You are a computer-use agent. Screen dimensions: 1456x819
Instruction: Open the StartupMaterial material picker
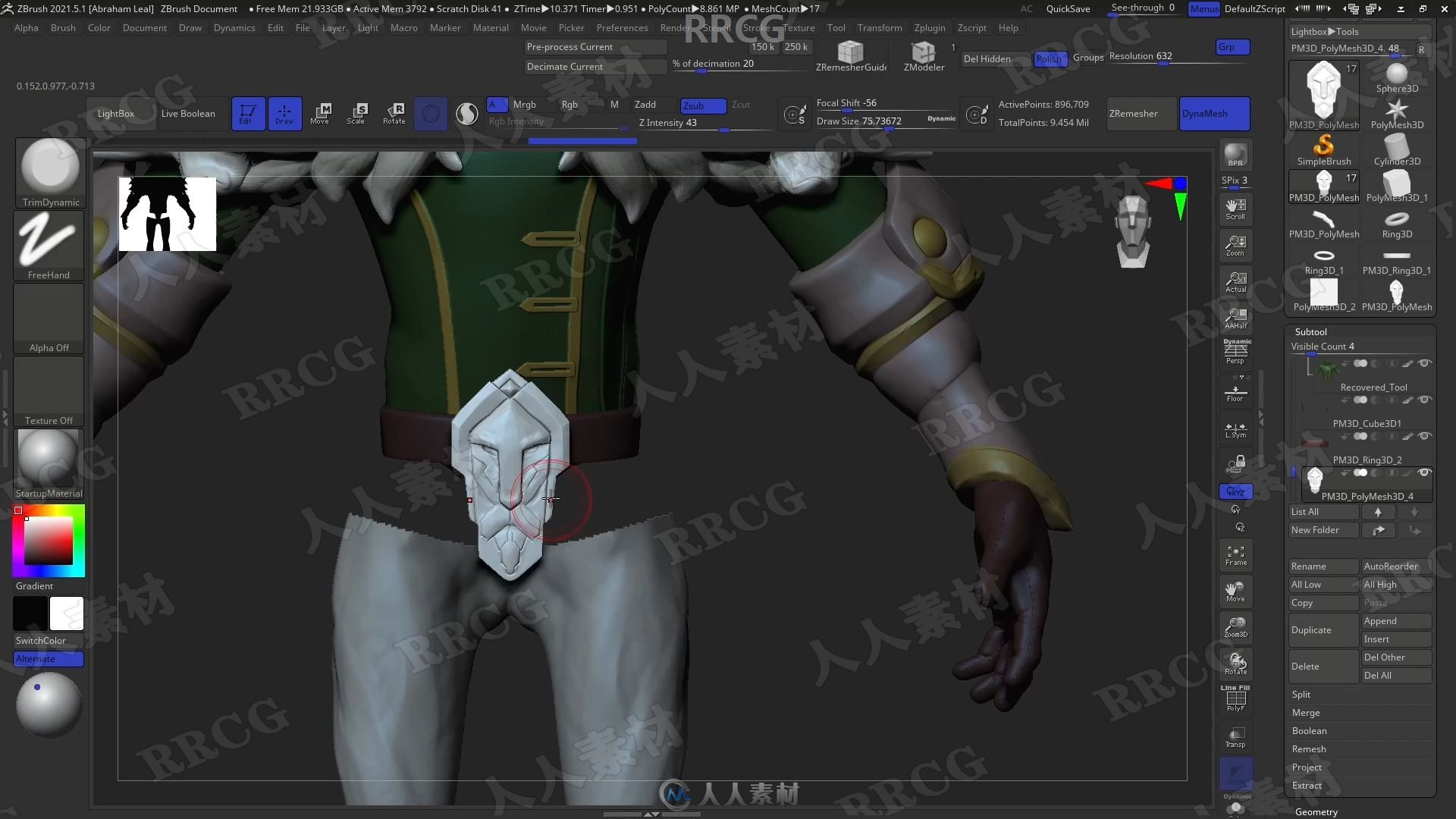click(x=49, y=463)
